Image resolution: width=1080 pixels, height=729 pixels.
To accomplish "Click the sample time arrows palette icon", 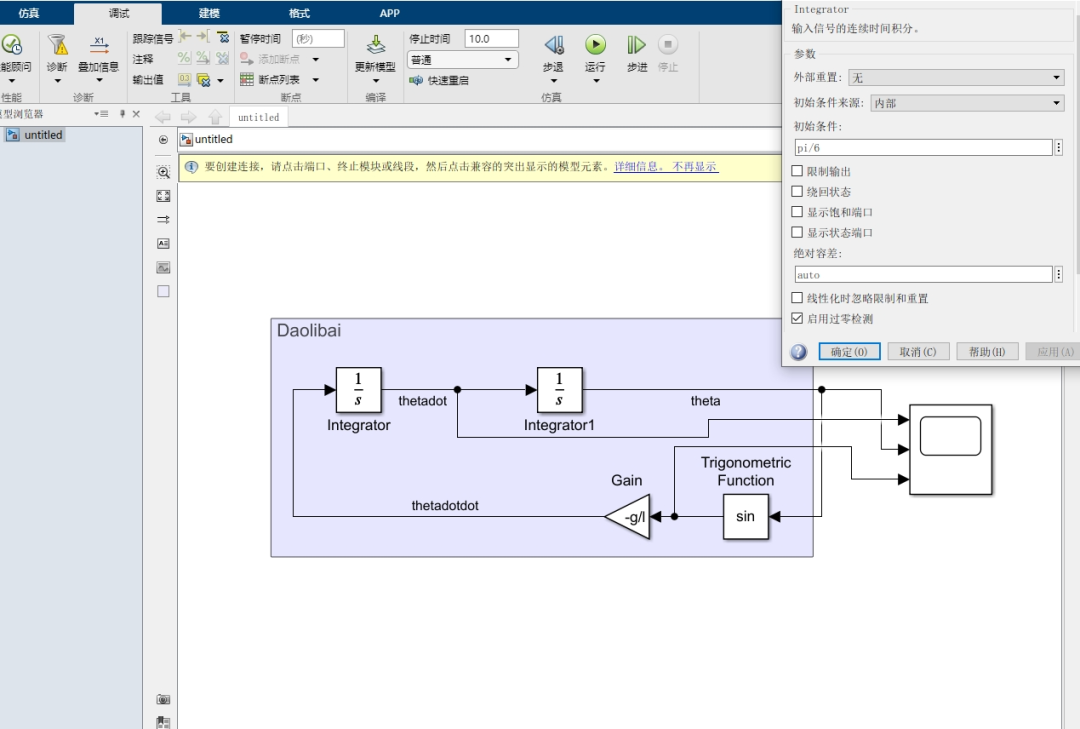I will coord(163,220).
